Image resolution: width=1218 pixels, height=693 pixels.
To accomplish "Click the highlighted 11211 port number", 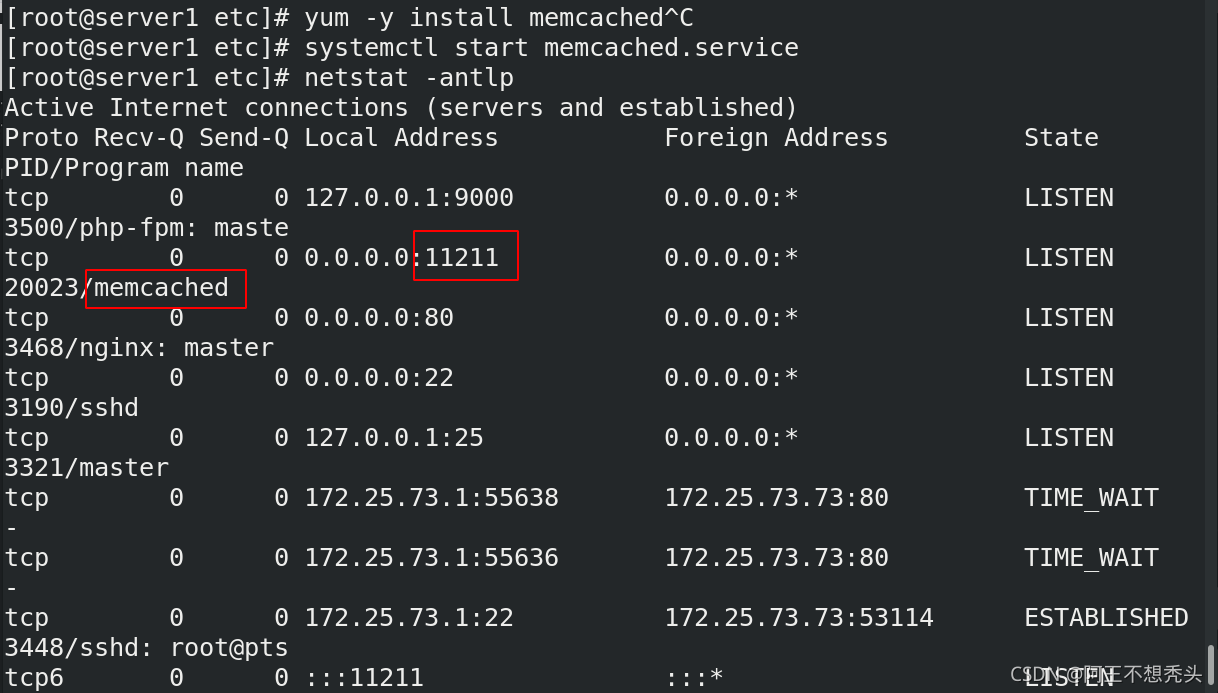I will [x=462, y=257].
